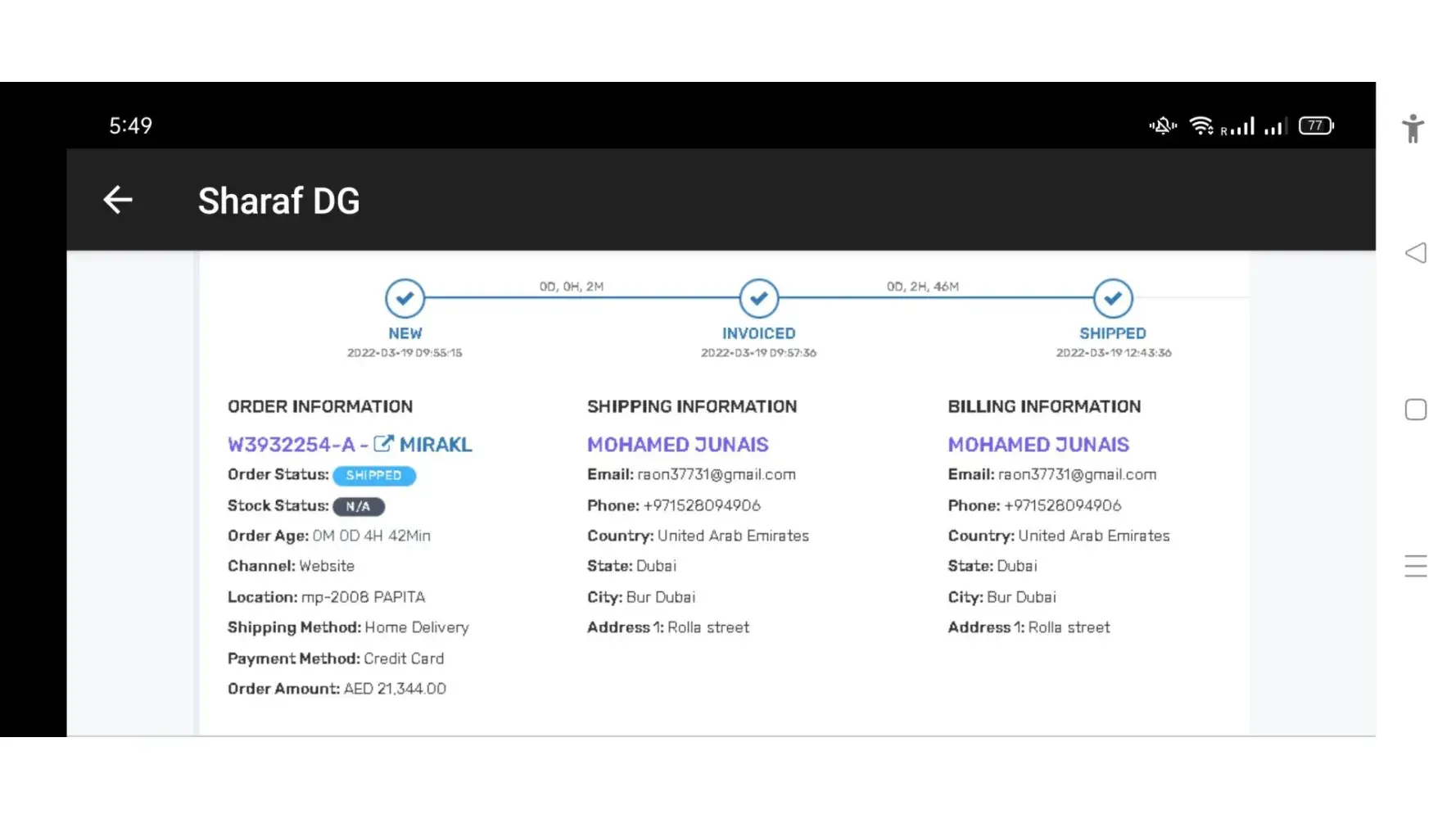Viewport: 1456px width, 819px height.
Task: Open order W3932254-A link
Action: 292,445
